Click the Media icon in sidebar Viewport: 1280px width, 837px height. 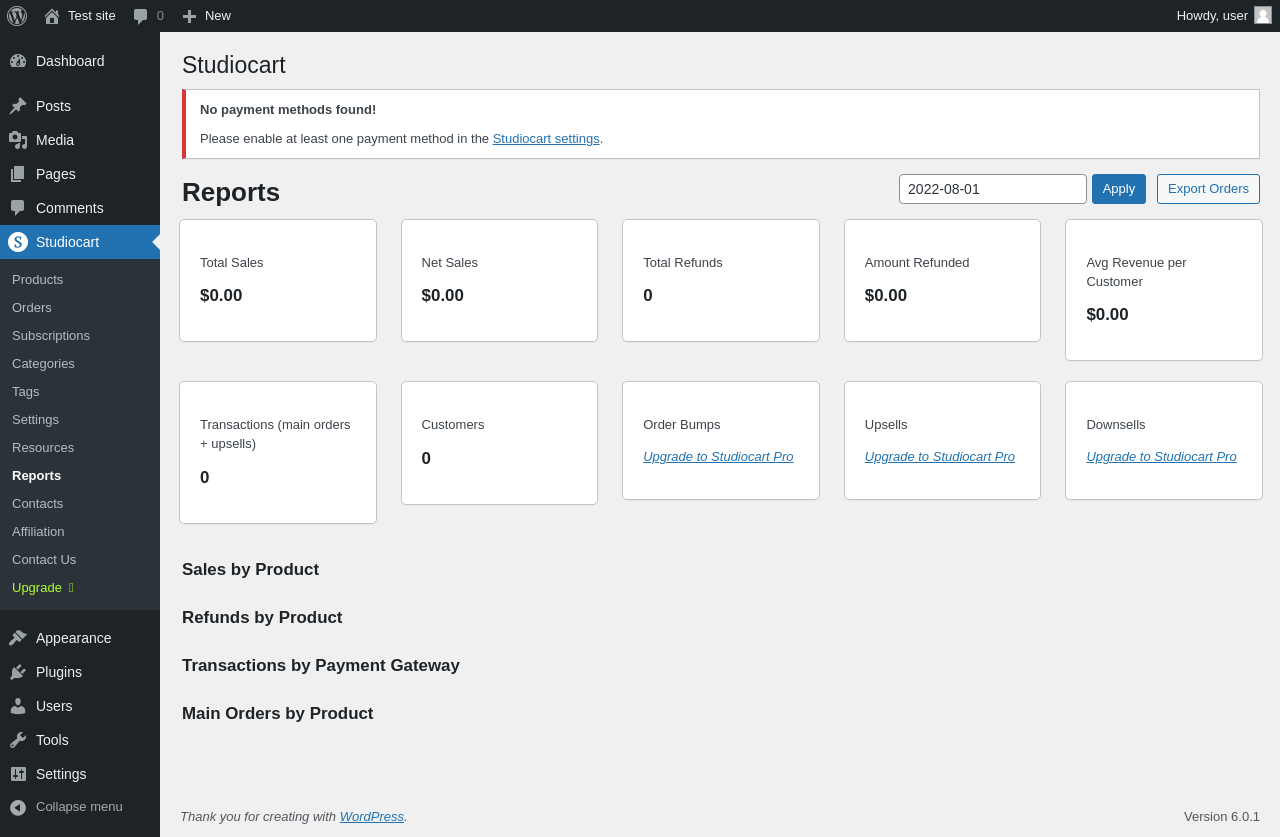click(x=18, y=140)
